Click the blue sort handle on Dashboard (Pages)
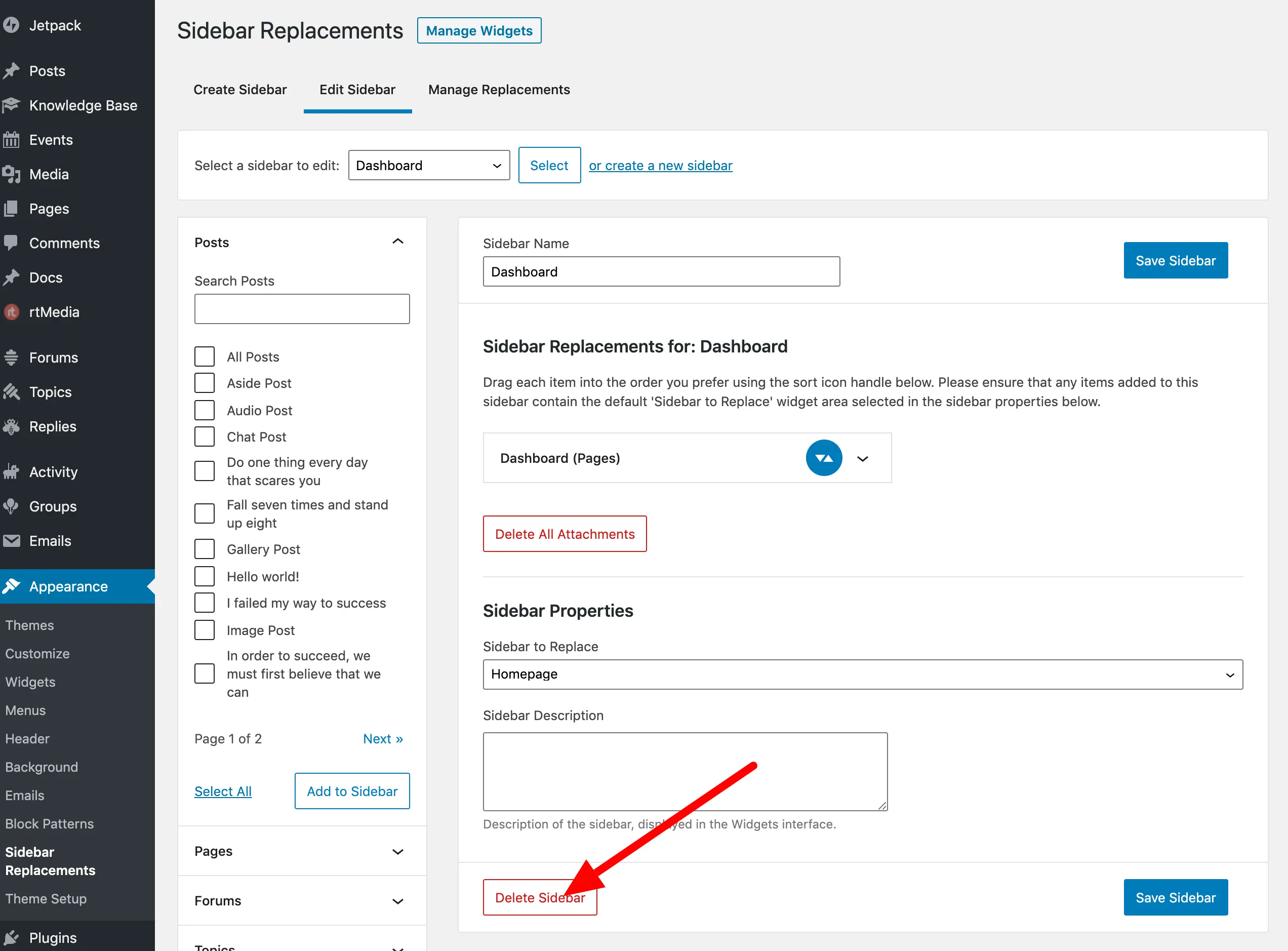The height and width of the screenshot is (951, 1288). coord(824,458)
